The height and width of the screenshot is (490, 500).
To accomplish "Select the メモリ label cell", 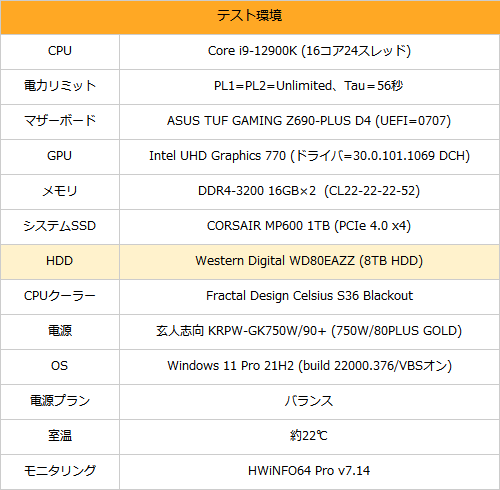I will [x=60, y=192].
